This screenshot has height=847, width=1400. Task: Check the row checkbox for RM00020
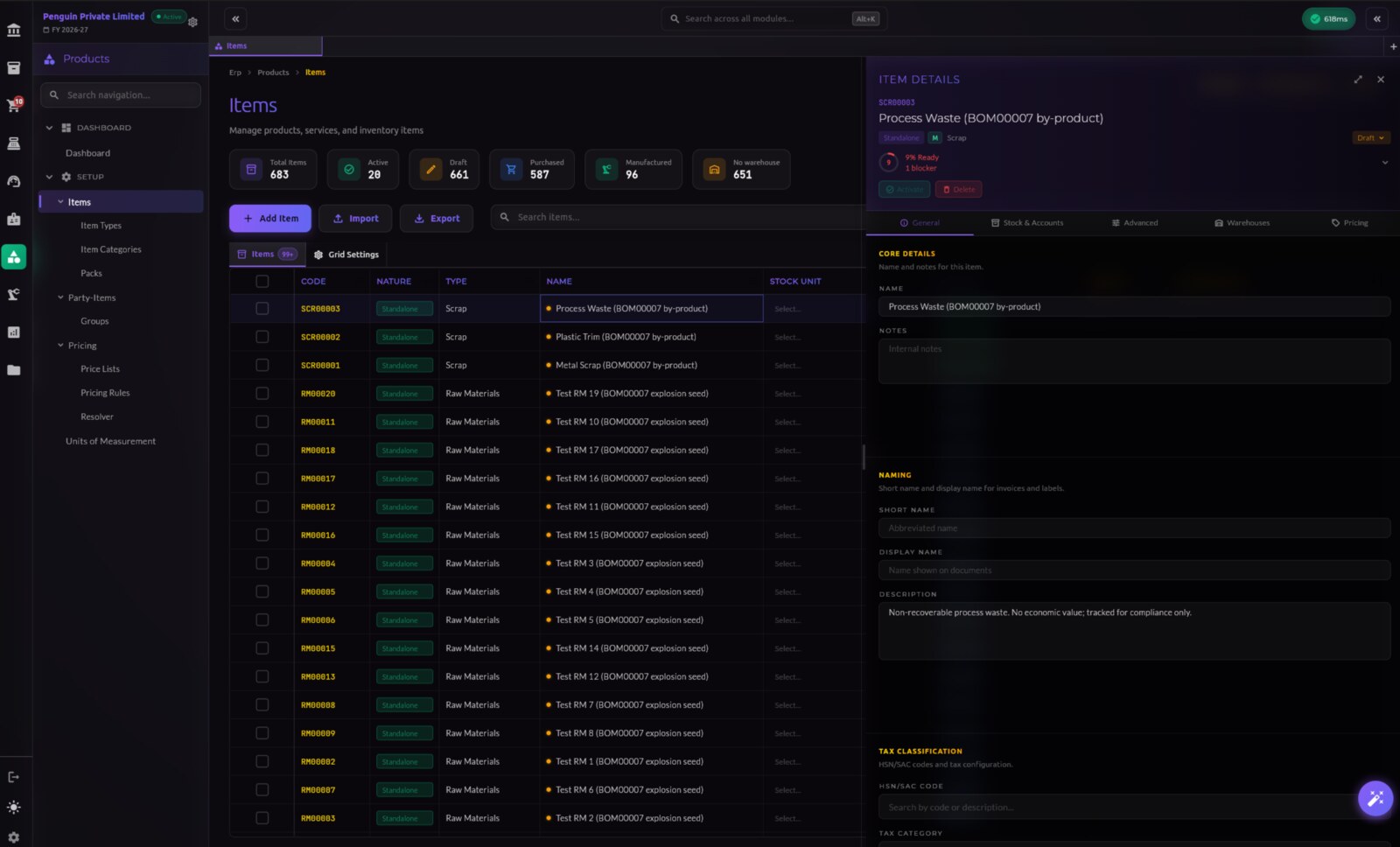[x=262, y=393]
